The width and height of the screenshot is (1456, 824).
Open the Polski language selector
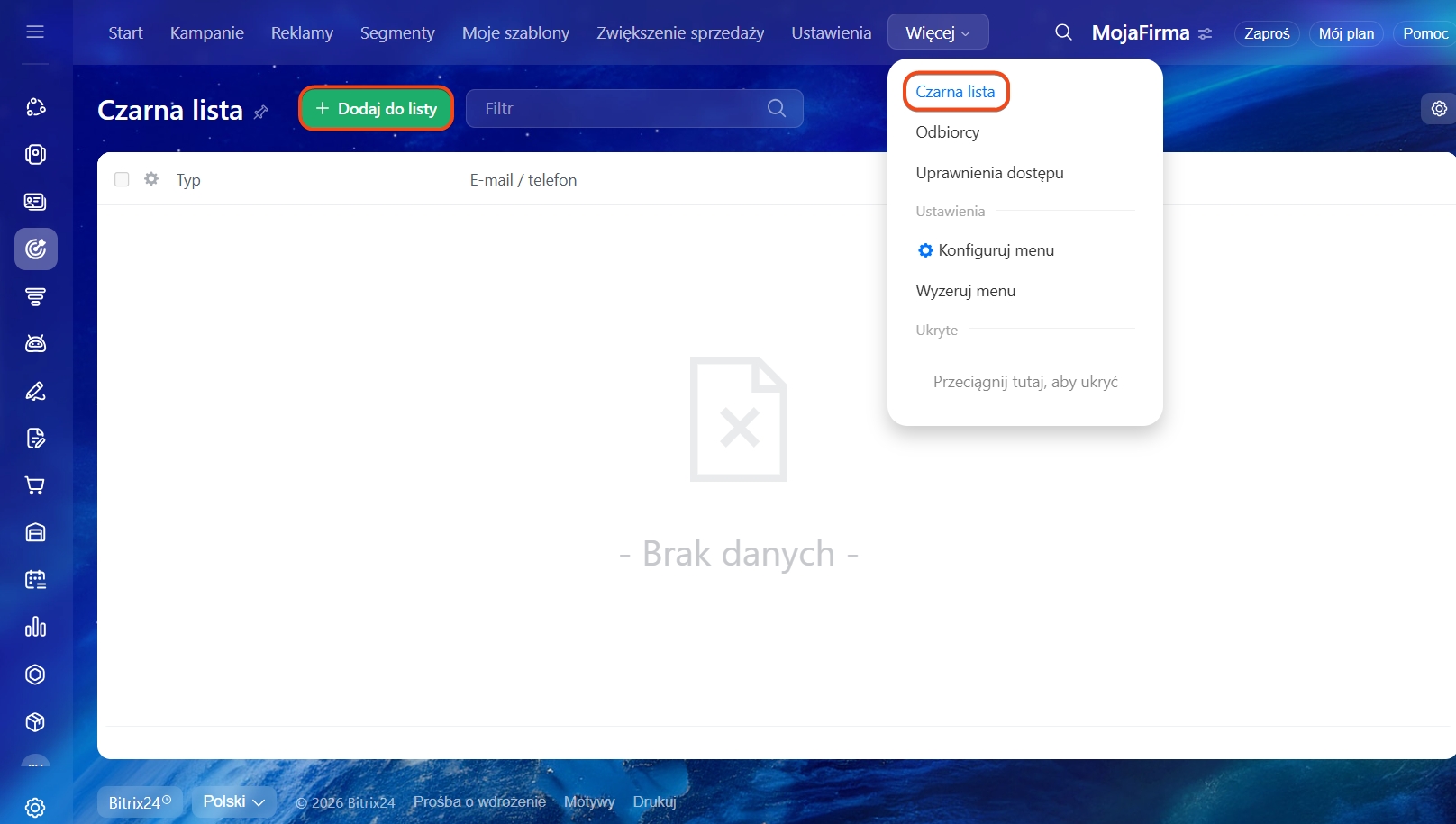tap(233, 801)
